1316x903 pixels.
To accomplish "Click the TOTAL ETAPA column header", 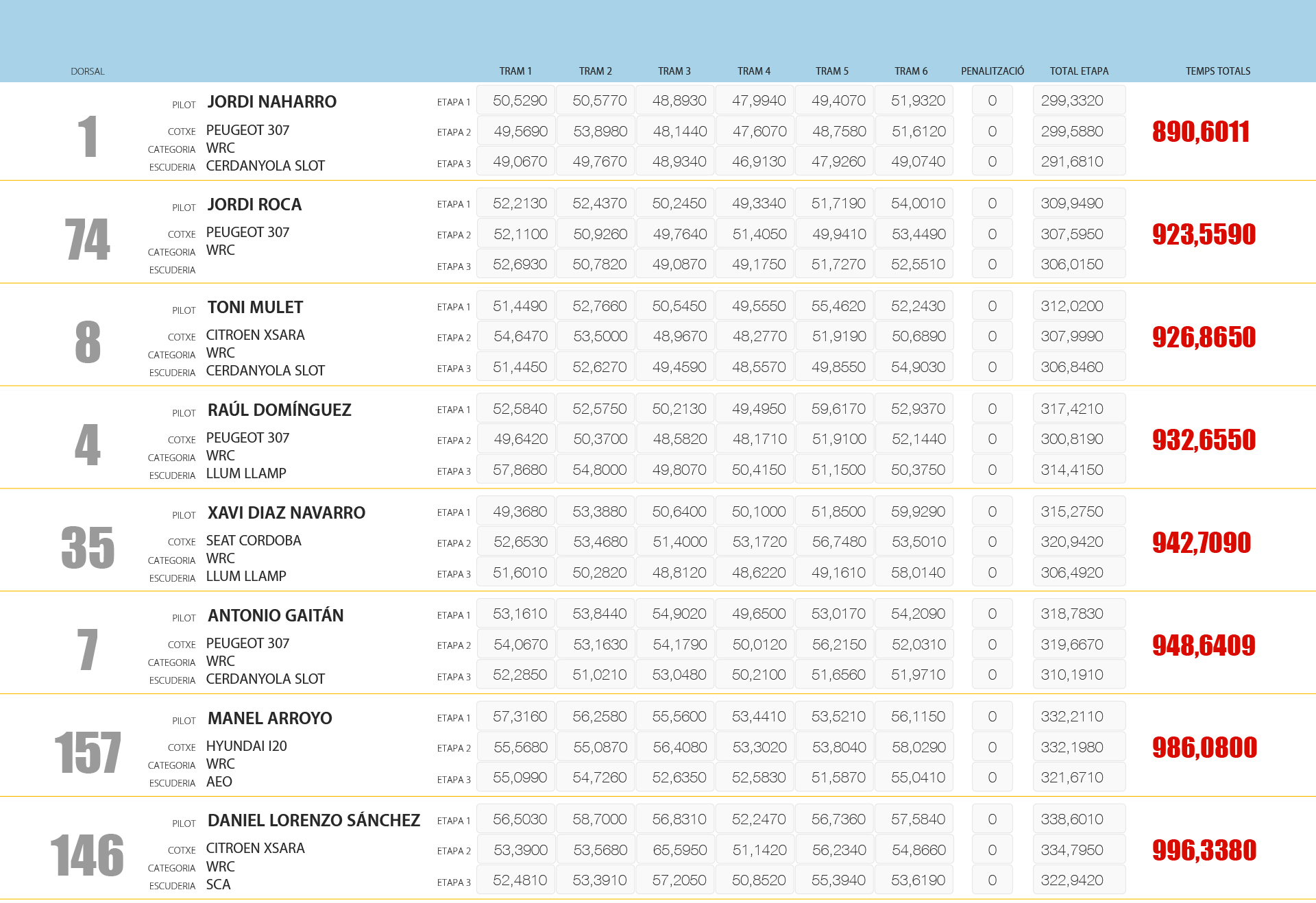I will 1078,71.
